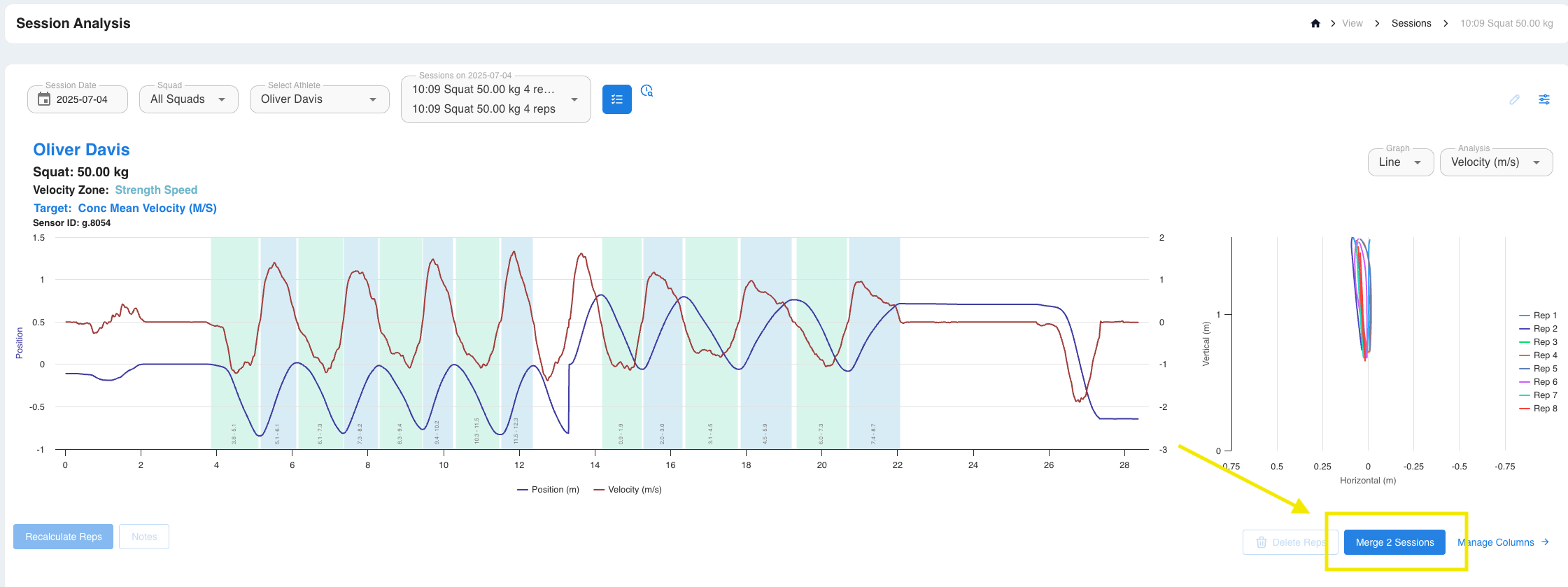Click the arrow beside Manage Columns
The width and height of the screenshot is (1568, 587).
click(1545, 542)
